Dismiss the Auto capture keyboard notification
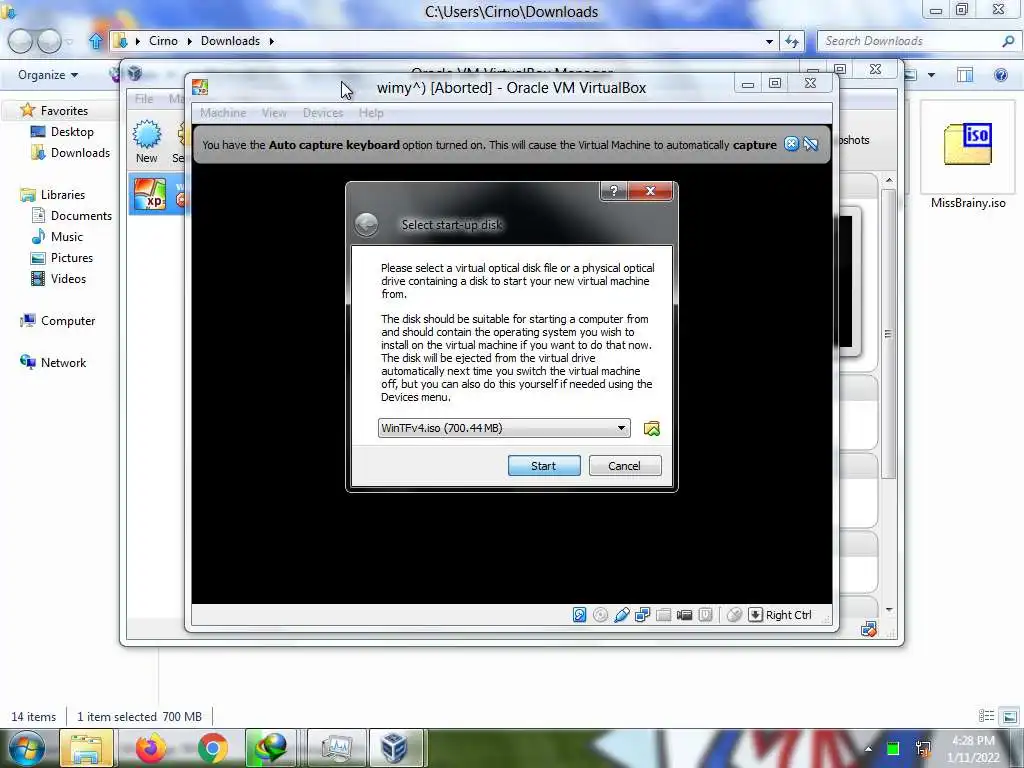 tap(791, 144)
